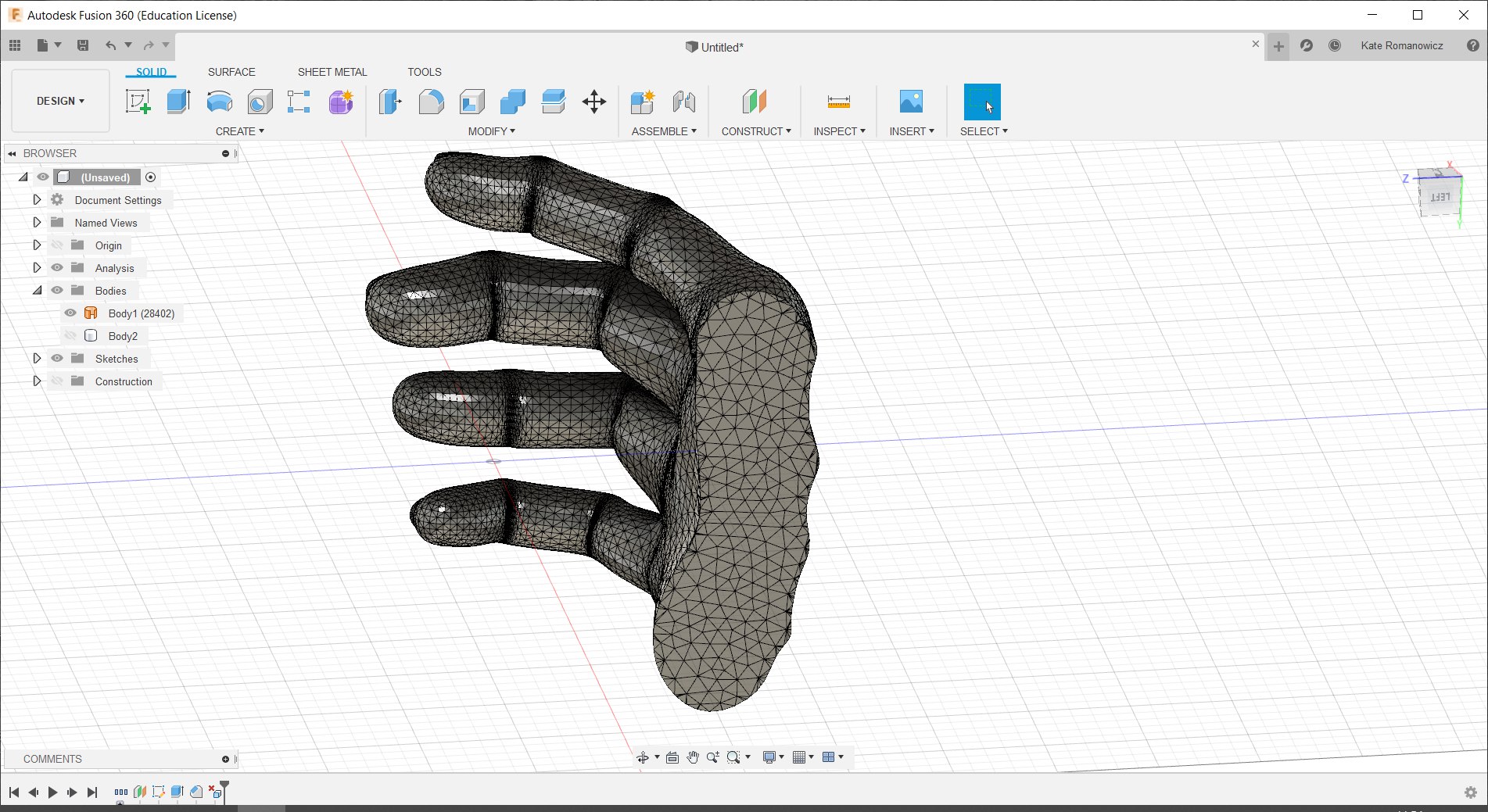Expand the Construction node
This screenshot has height=812, width=1488.
point(37,381)
